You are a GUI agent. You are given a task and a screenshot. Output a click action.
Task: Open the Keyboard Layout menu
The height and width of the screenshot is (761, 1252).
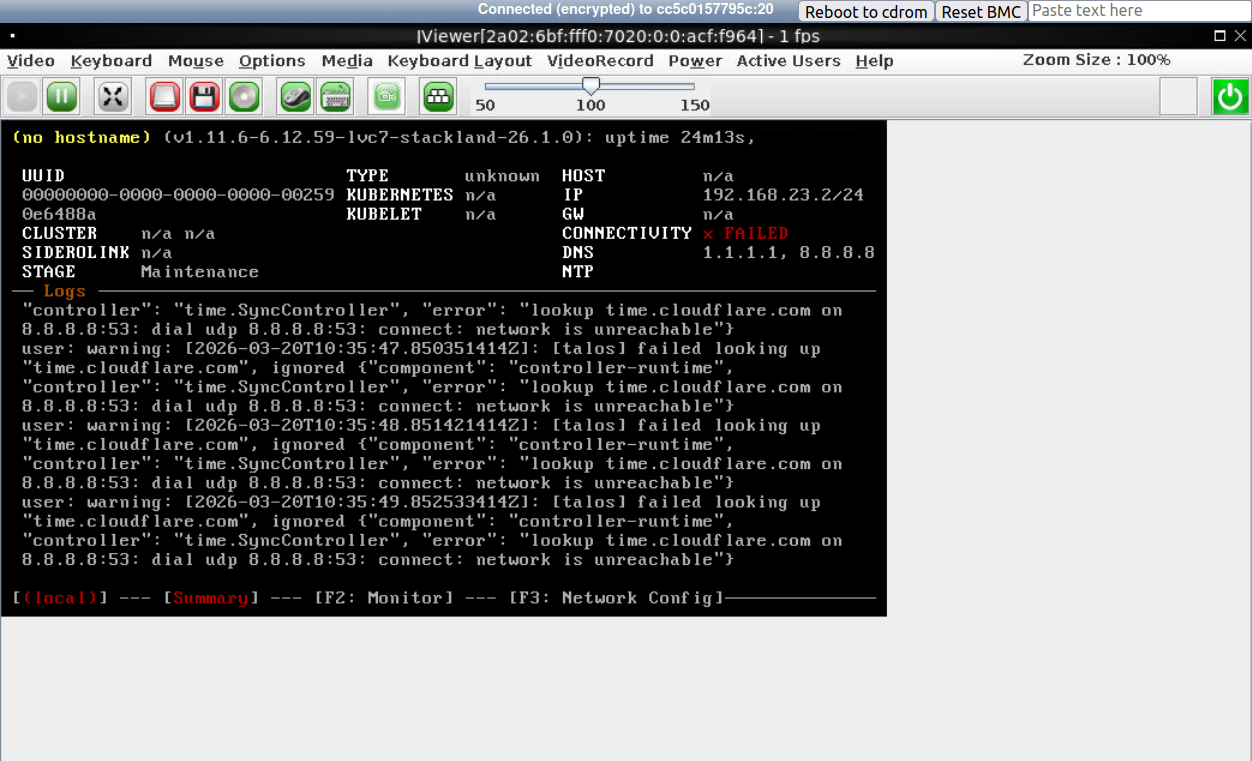tap(459, 61)
